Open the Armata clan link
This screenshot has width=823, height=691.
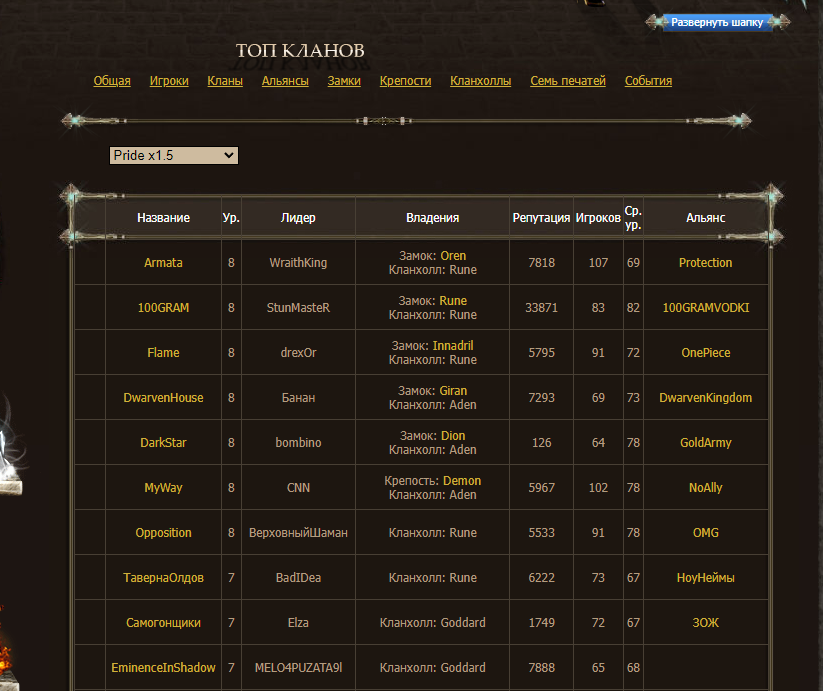[163, 263]
